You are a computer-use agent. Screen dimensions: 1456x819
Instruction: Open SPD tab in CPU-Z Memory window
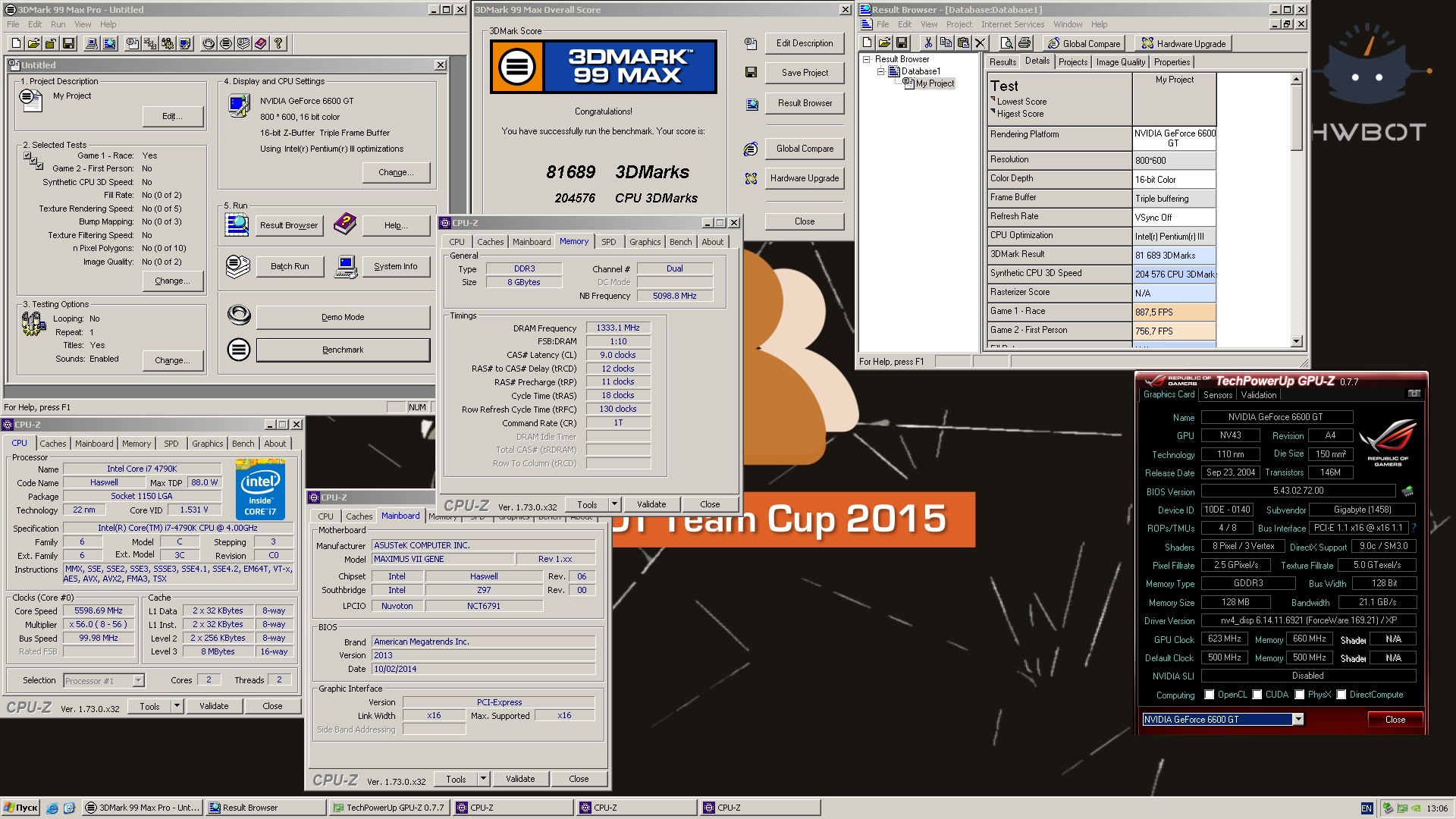(x=609, y=242)
